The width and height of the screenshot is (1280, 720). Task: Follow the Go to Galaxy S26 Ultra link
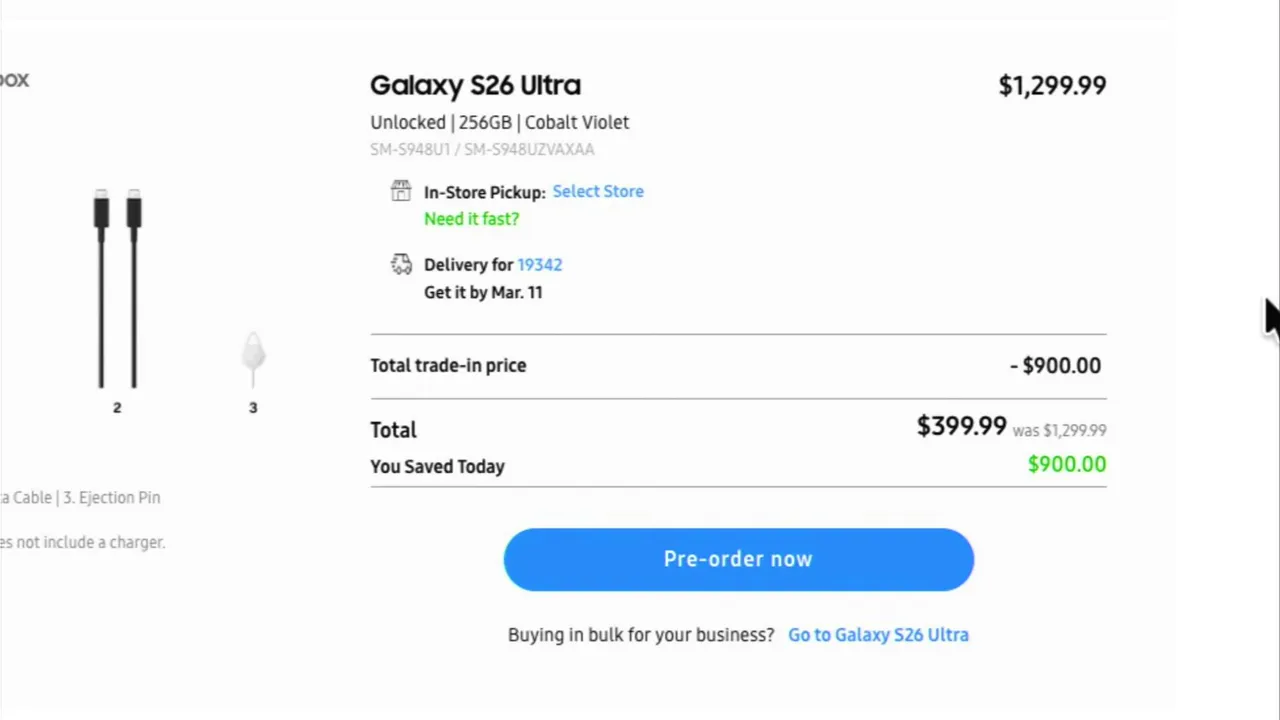[878, 635]
